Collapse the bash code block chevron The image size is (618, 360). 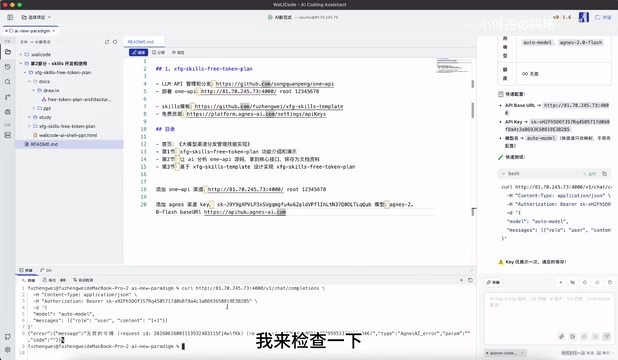(x=503, y=173)
